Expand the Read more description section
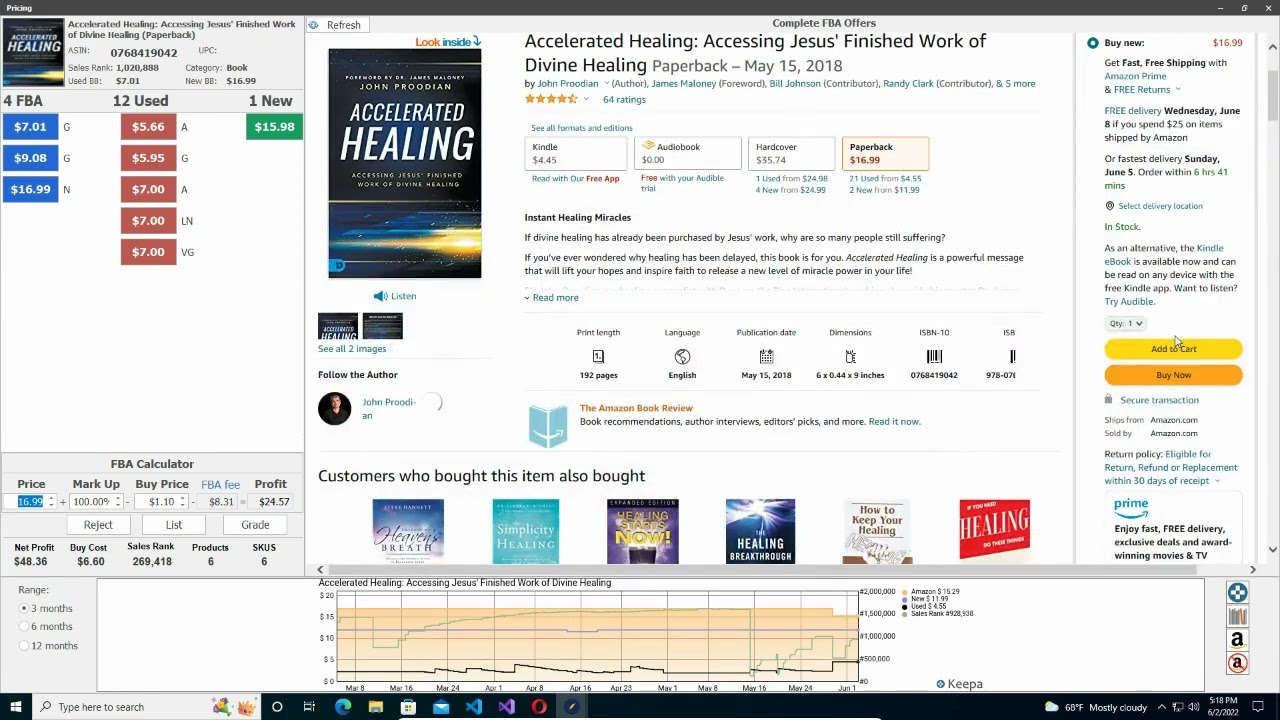The height and width of the screenshot is (720, 1280). pyautogui.click(x=551, y=298)
